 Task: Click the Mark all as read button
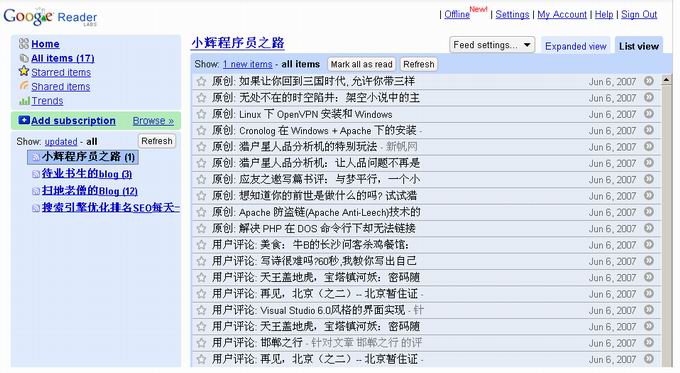pyautogui.click(x=361, y=64)
